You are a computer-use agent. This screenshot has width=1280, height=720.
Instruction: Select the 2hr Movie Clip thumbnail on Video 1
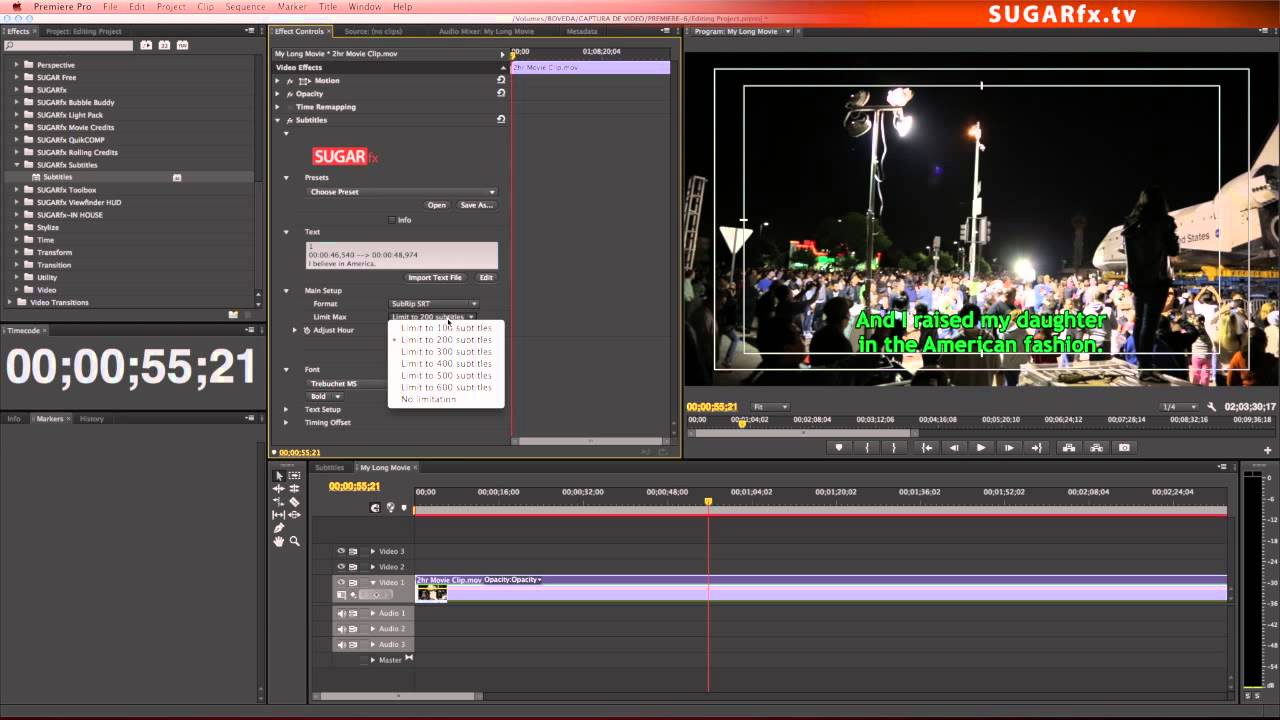pos(432,593)
